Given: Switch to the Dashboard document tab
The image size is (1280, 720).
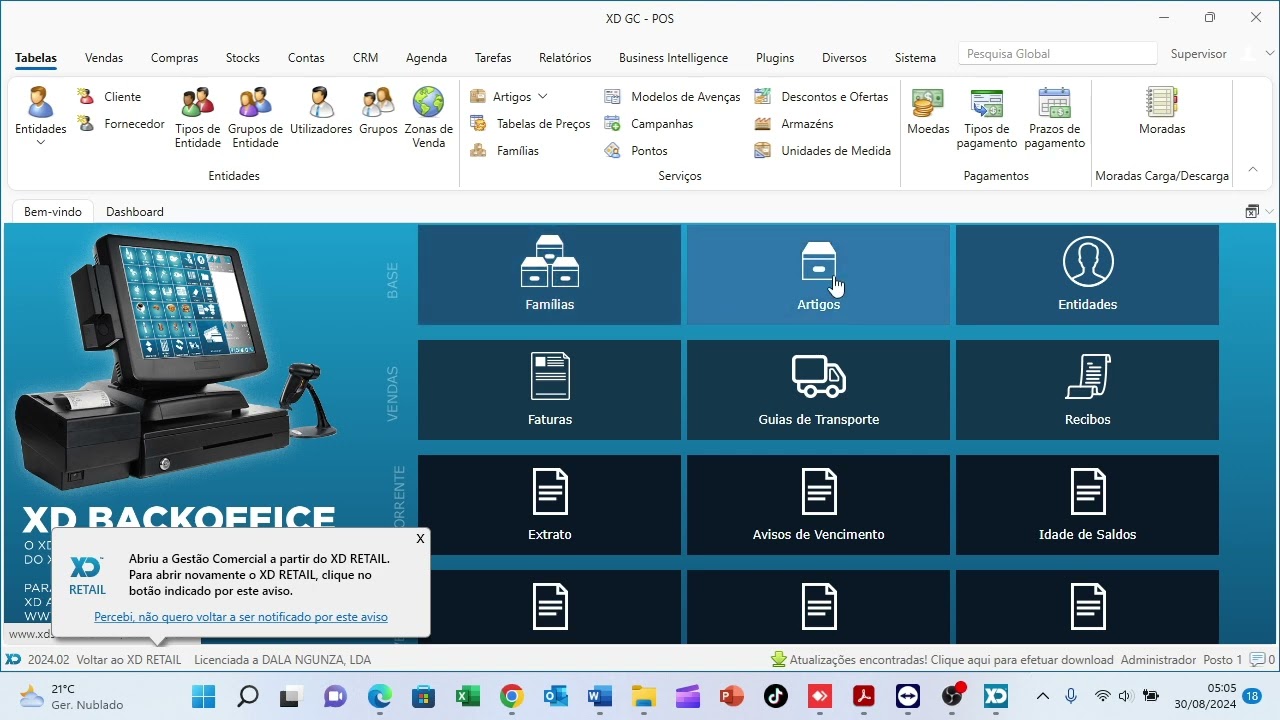Looking at the screenshot, I should (x=135, y=212).
